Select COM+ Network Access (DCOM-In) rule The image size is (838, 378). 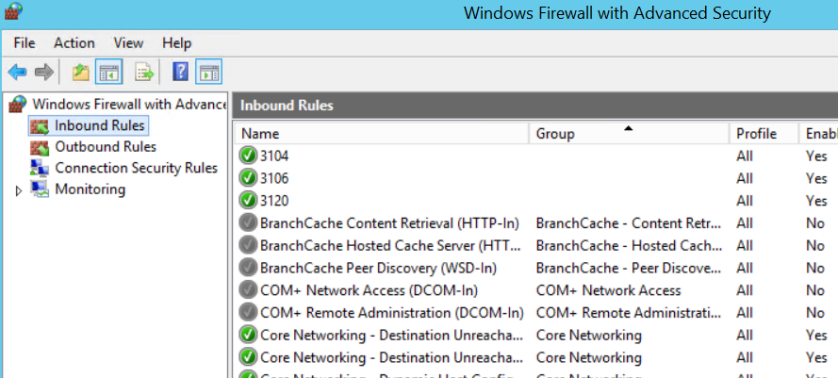click(x=369, y=290)
